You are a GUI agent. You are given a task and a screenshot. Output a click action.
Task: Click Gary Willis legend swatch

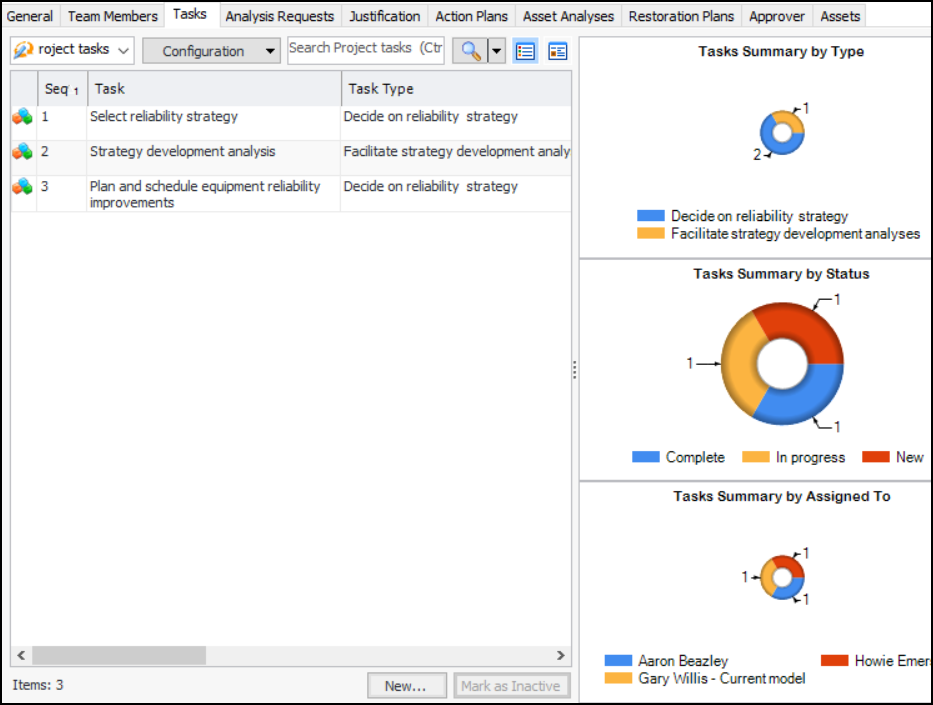618,678
